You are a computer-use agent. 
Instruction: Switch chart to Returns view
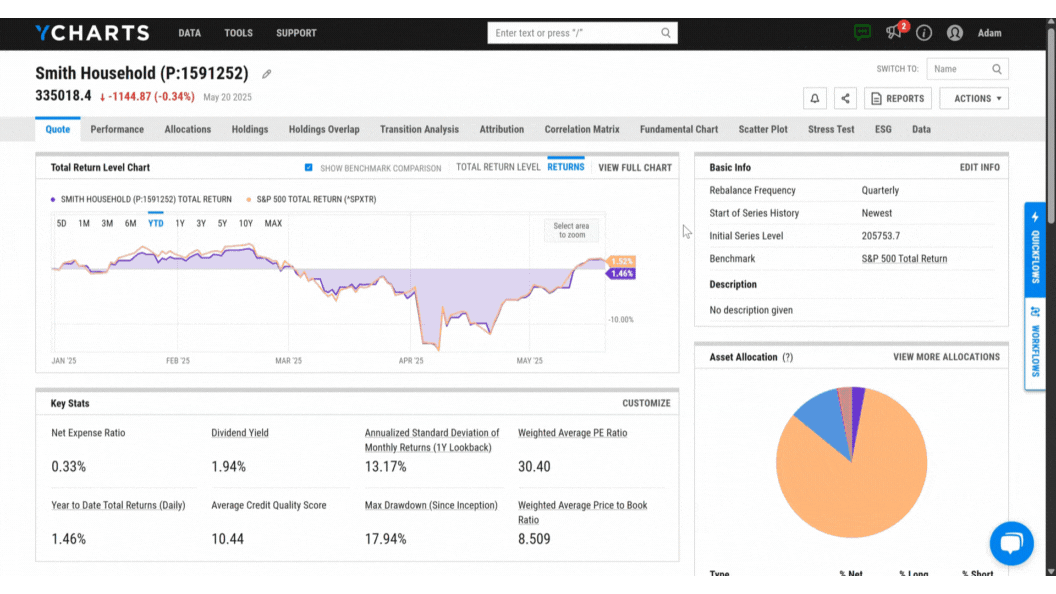click(566, 167)
